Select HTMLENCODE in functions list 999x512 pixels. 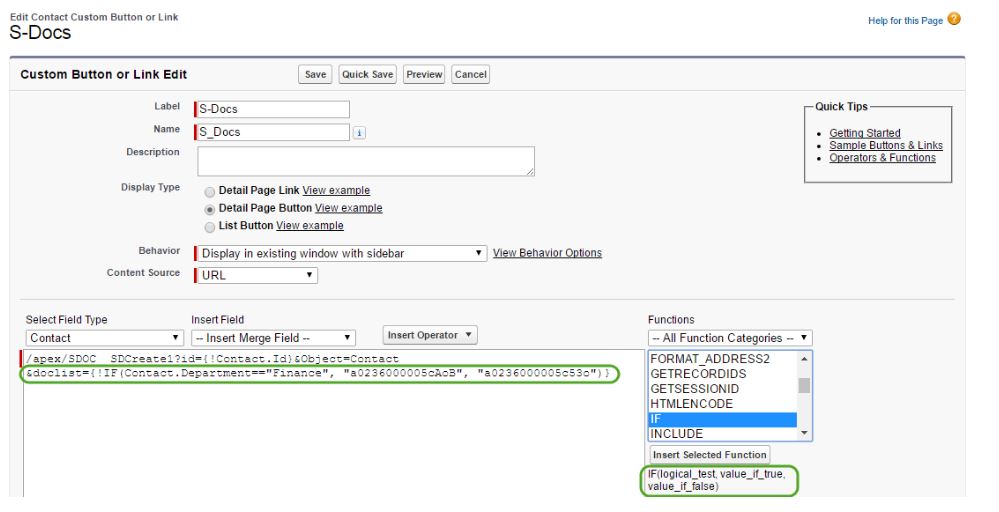pos(723,404)
